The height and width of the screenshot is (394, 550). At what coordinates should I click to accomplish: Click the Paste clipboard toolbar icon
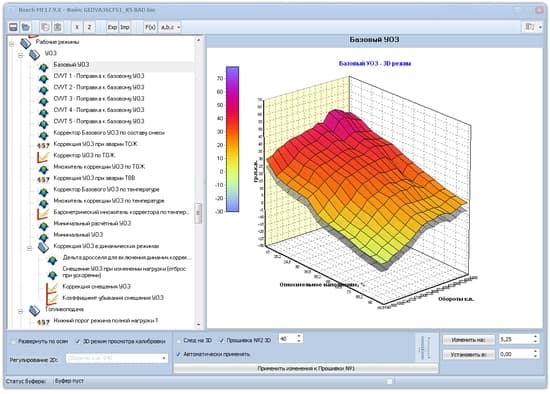coord(58,27)
